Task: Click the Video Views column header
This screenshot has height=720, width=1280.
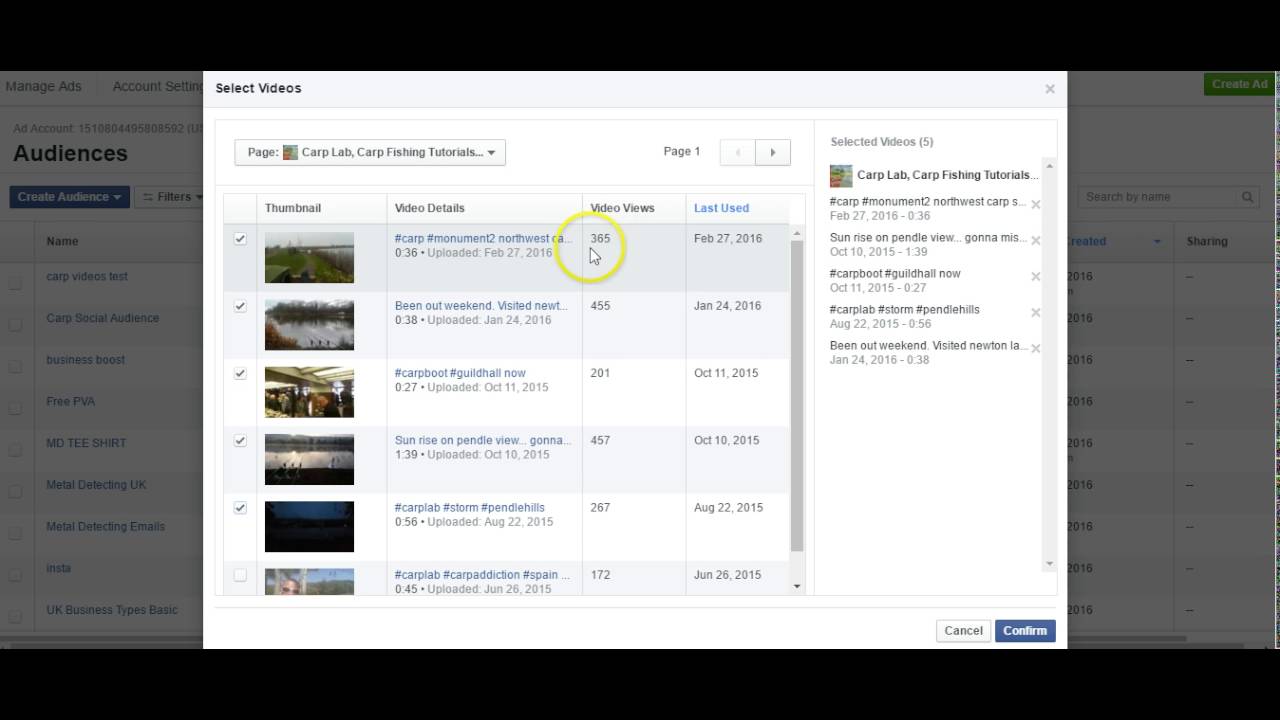Action: point(622,208)
